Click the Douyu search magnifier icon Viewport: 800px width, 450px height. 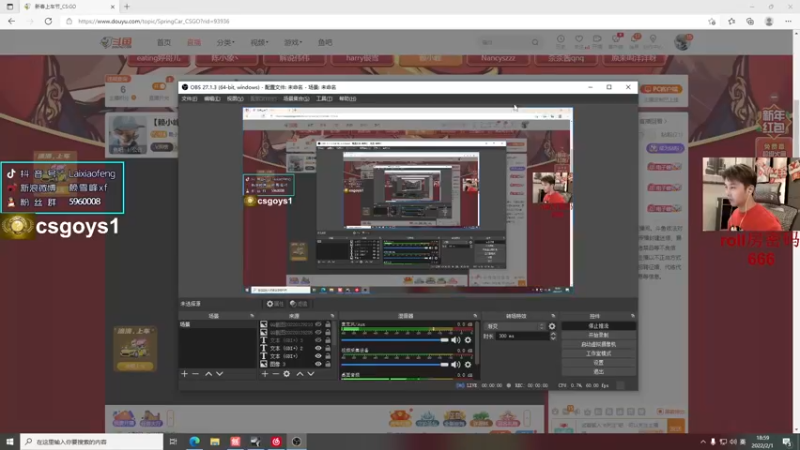[535, 42]
